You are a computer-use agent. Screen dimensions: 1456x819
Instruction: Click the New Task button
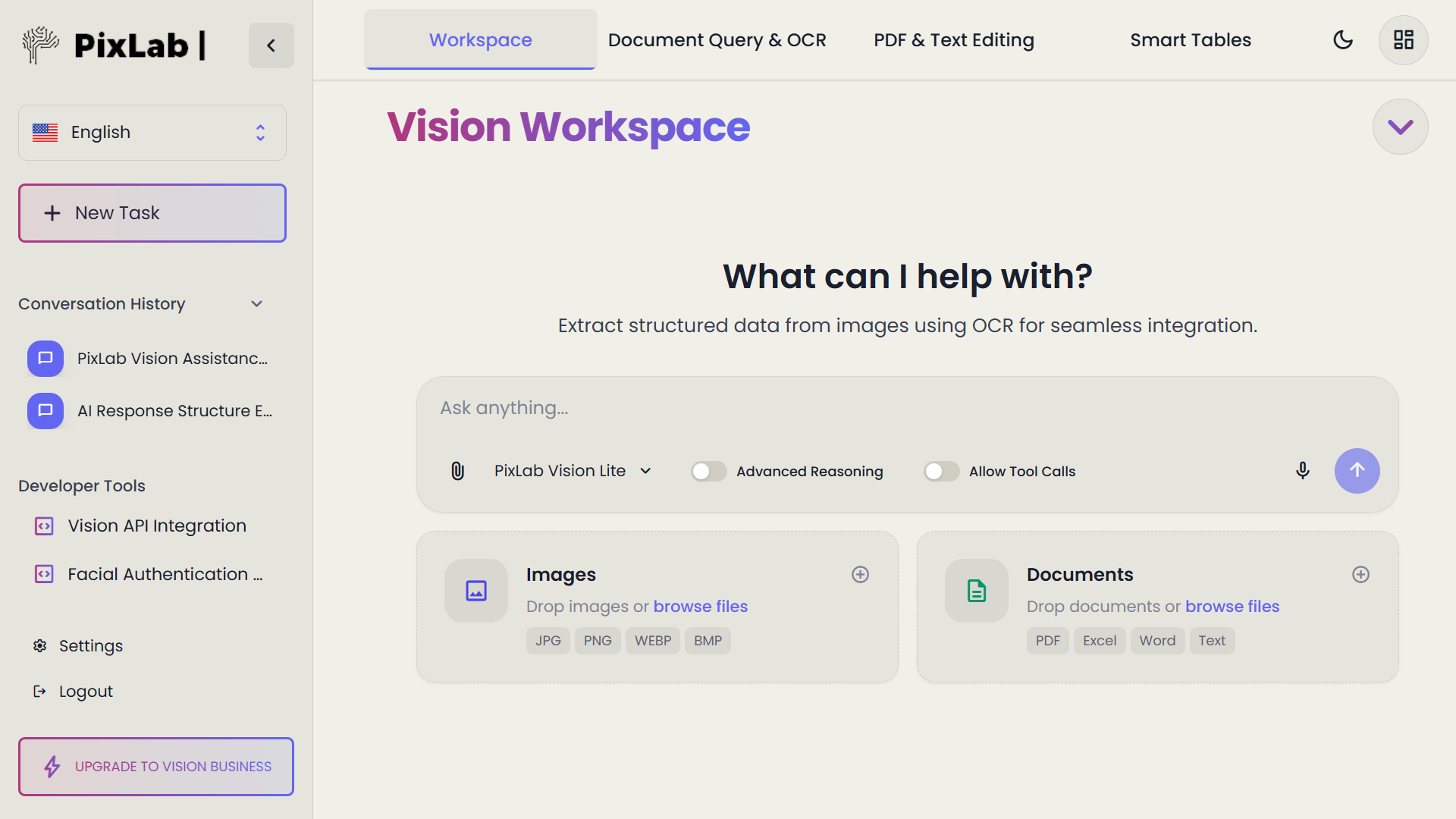152,213
